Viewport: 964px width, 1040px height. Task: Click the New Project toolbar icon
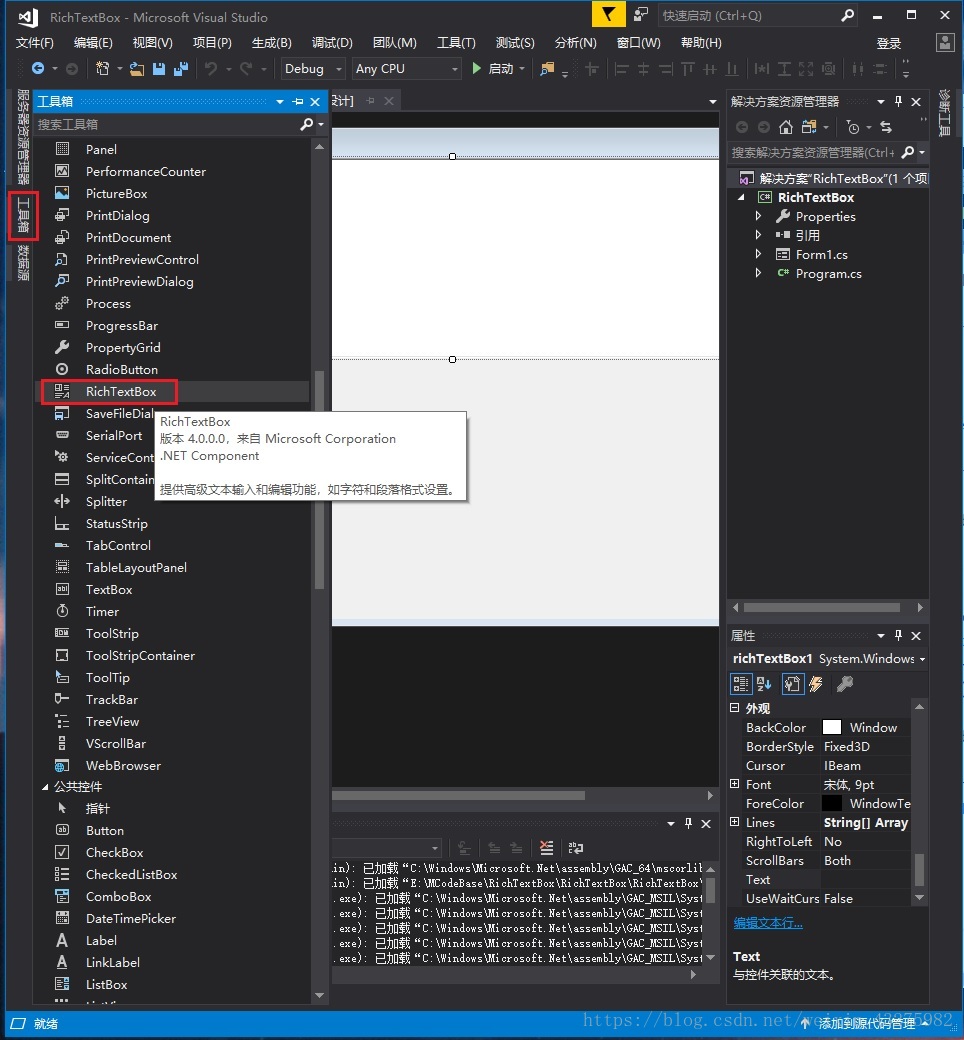[102, 68]
